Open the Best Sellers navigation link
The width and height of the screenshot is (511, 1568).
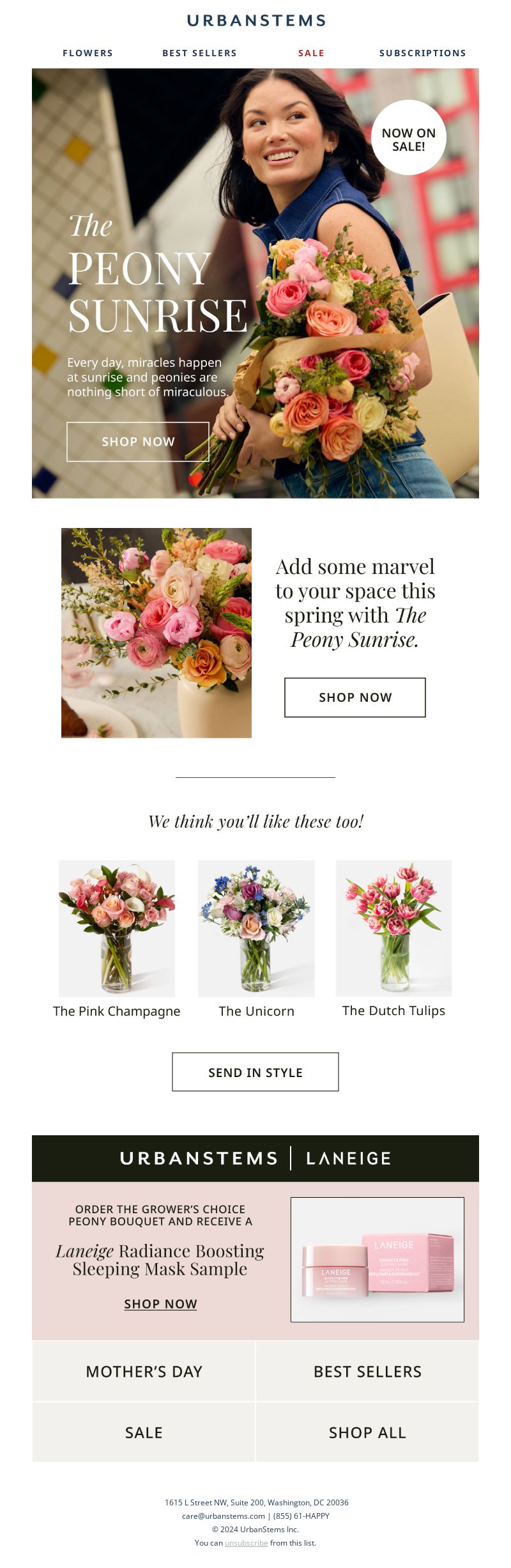pyautogui.click(x=199, y=53)
